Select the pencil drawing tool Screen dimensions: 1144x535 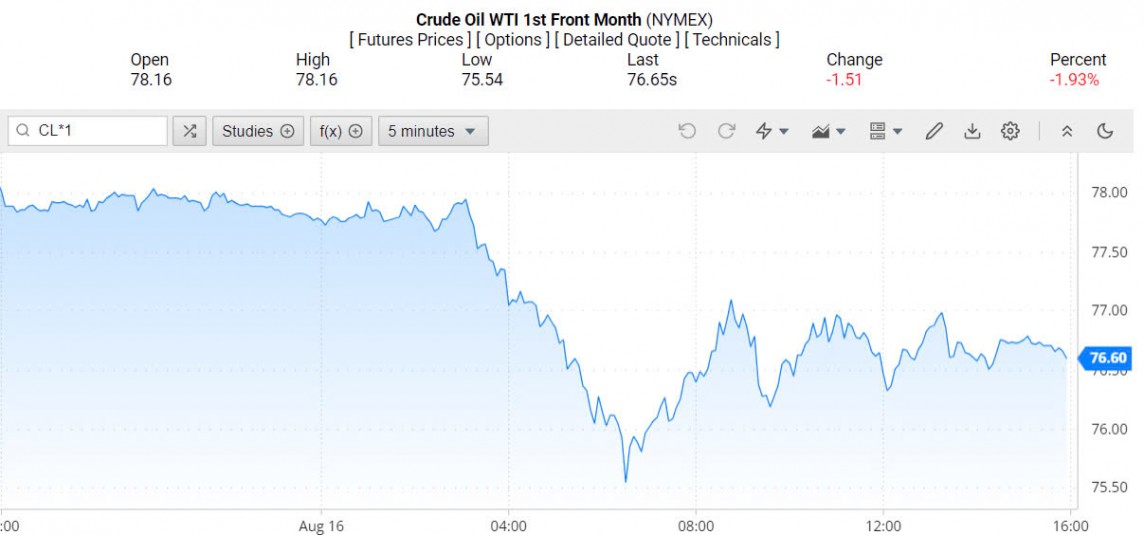(x=934, y=131)
